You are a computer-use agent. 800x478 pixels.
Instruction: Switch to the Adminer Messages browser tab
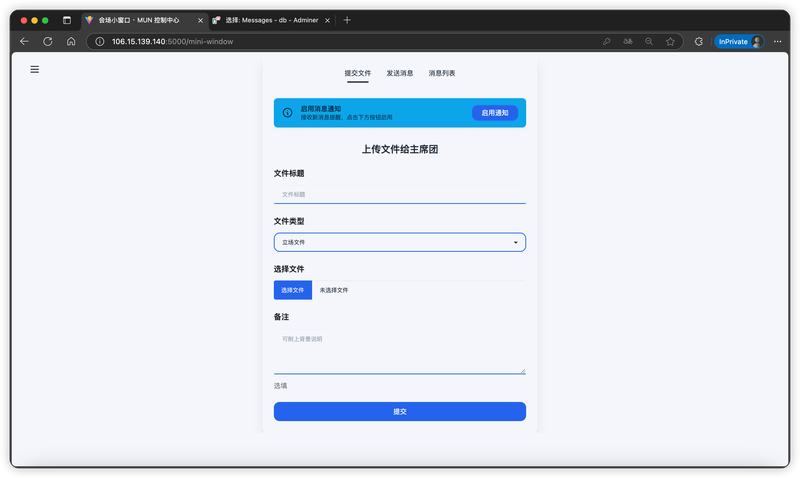(271, 20)
